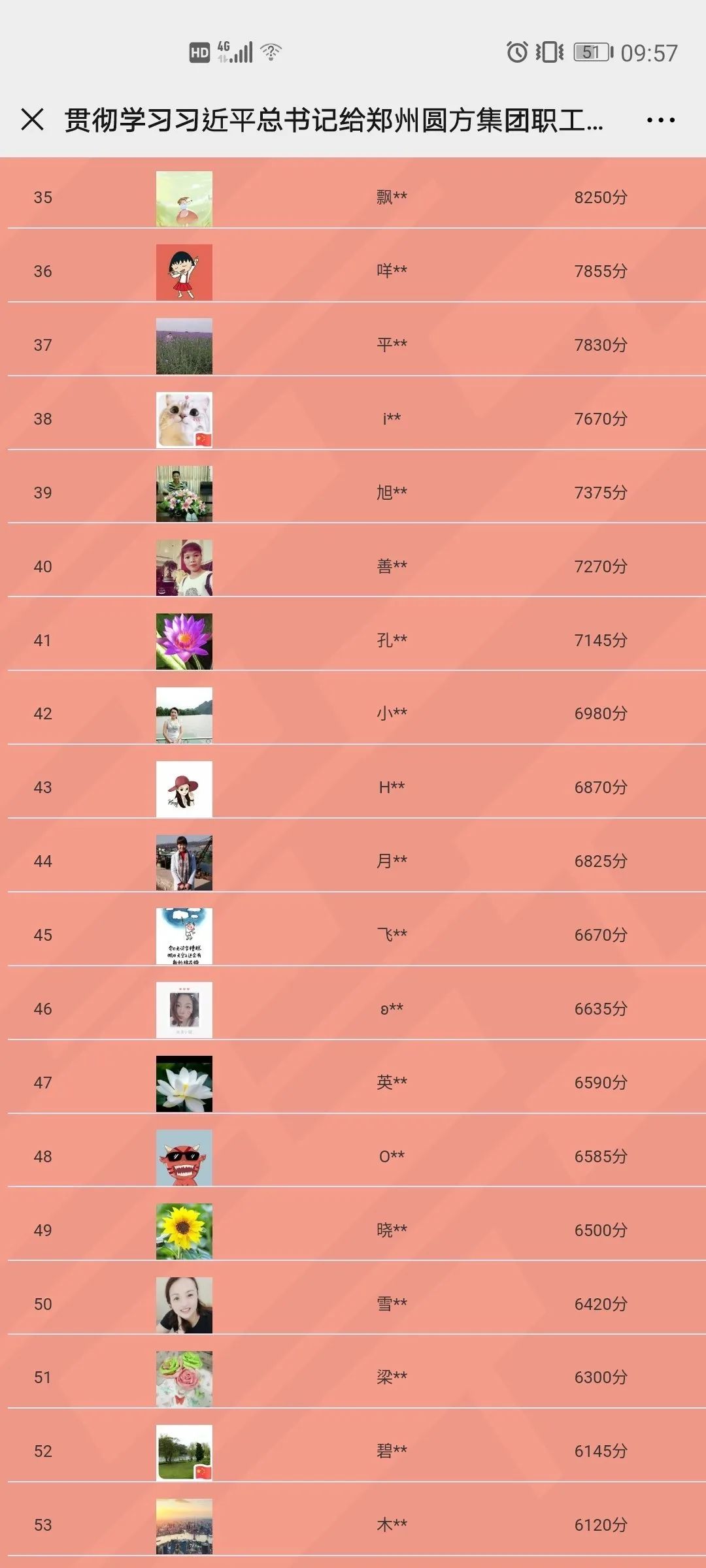This screenshot has height=1568, width=706.
Task: Tap the Wi-Fi signal status icon
Action: 271,52
